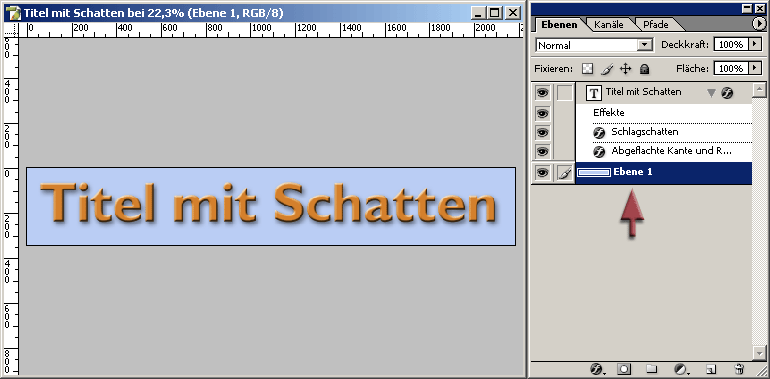Add a layer mask using the footer icon
Screen dimensions: 770x379
(624, 369)
